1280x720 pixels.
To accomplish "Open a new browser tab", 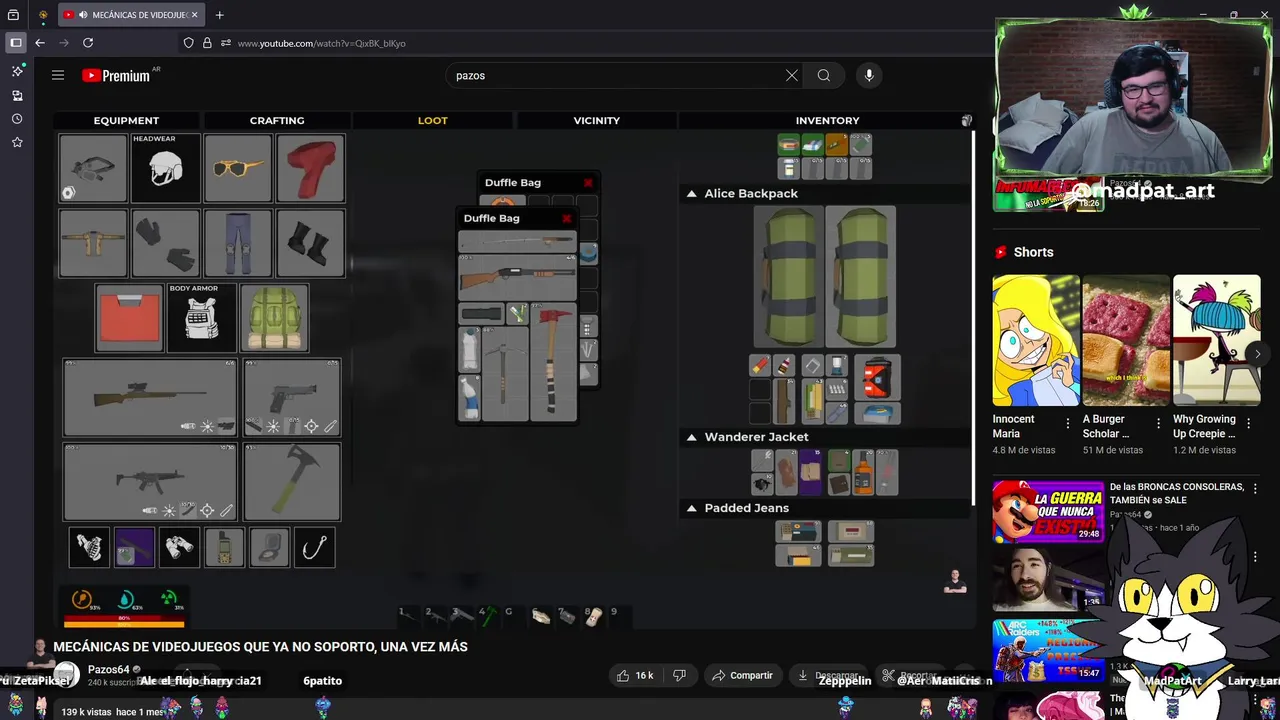I will tap(220, 15).
